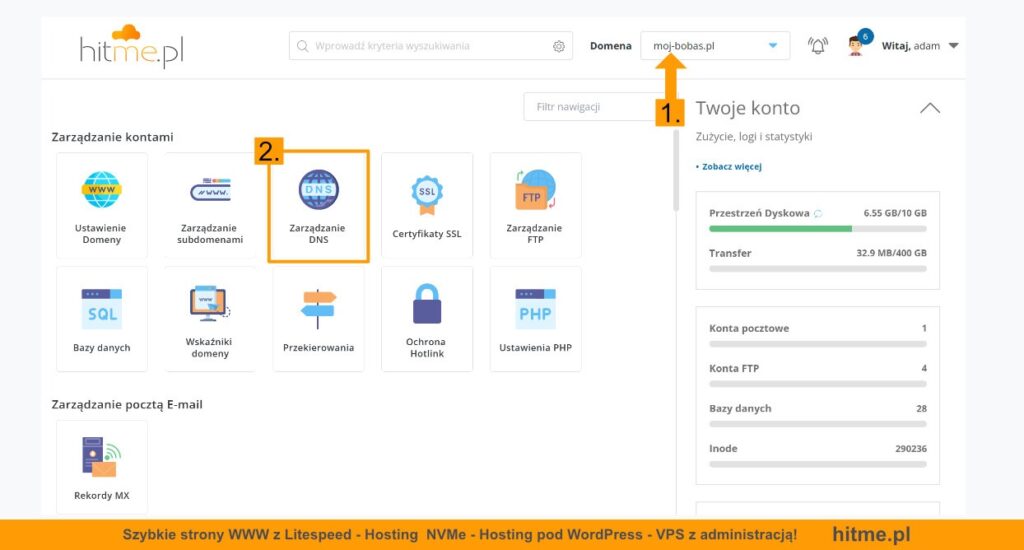1024x550 pixels.
Task: Open Zarządzanie subdomenami tile
Action: (210, 205)
